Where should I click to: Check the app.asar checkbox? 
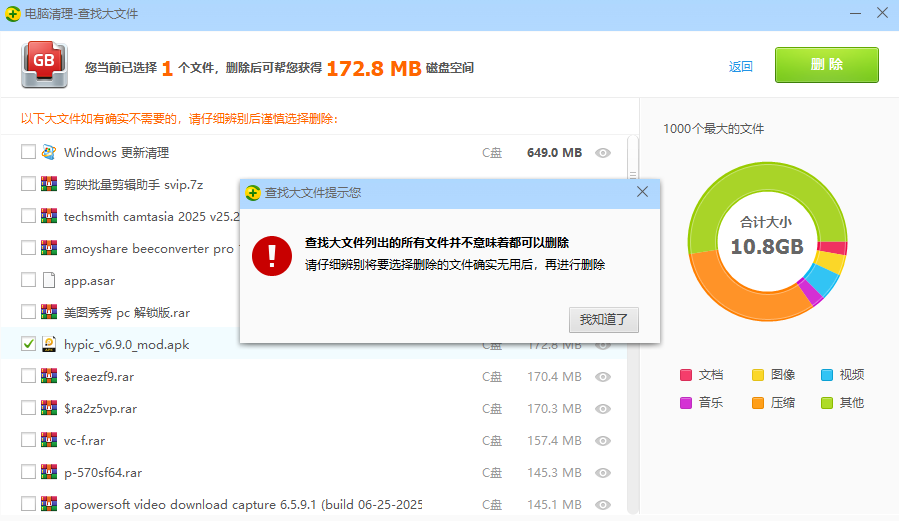tap(28, 280)
